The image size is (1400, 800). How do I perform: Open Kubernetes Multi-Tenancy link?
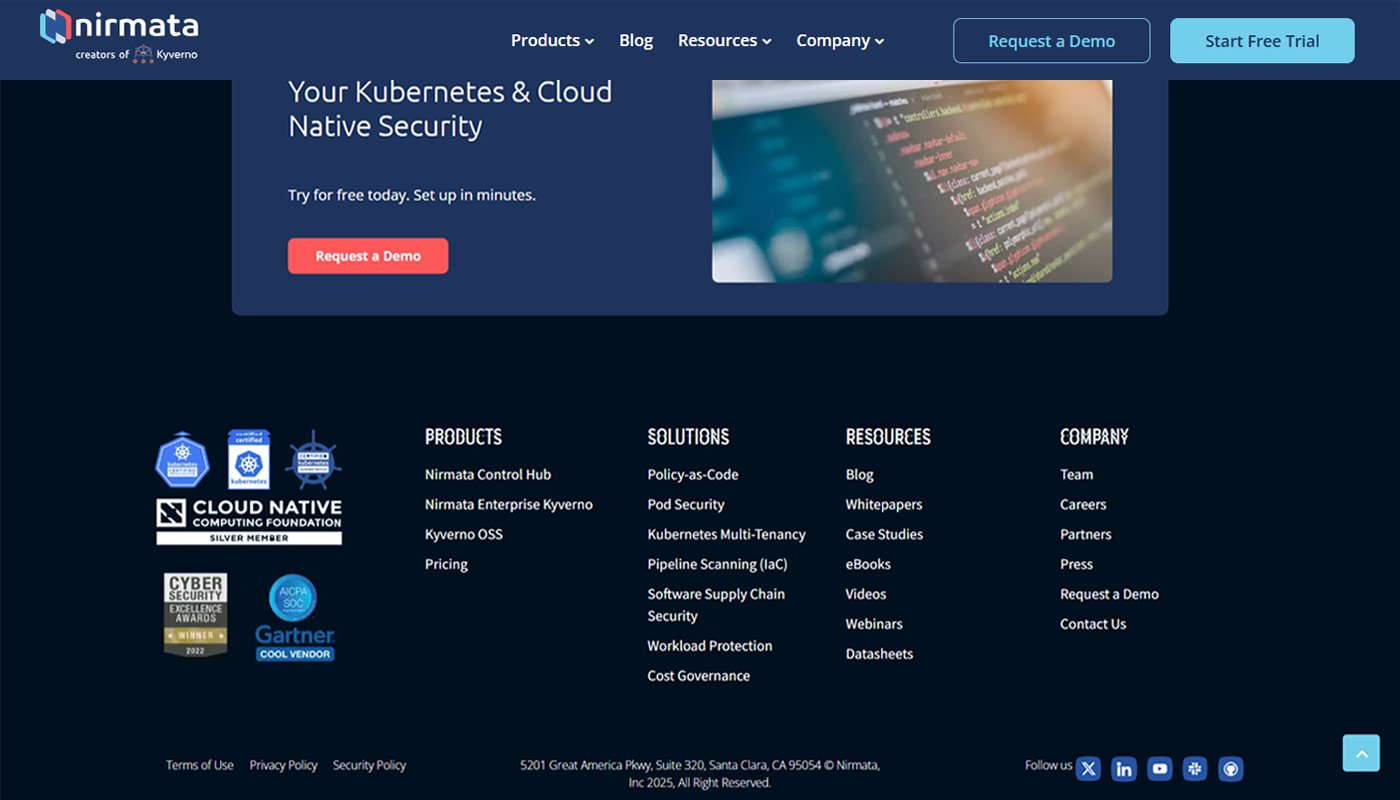click(726, 535)
